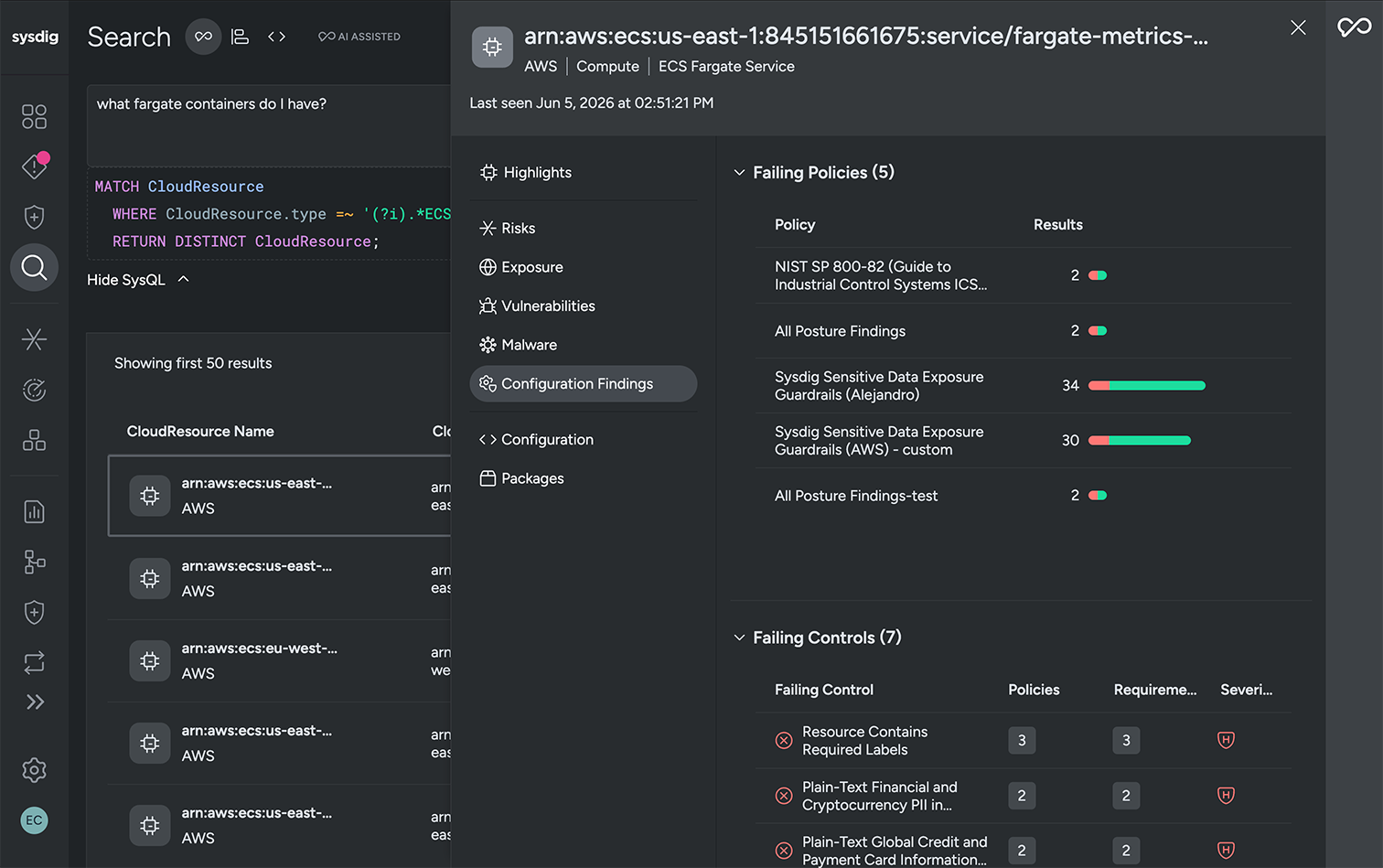
Task: Toggle the infinity AI mode button beside Search
Action: point(203,37)
